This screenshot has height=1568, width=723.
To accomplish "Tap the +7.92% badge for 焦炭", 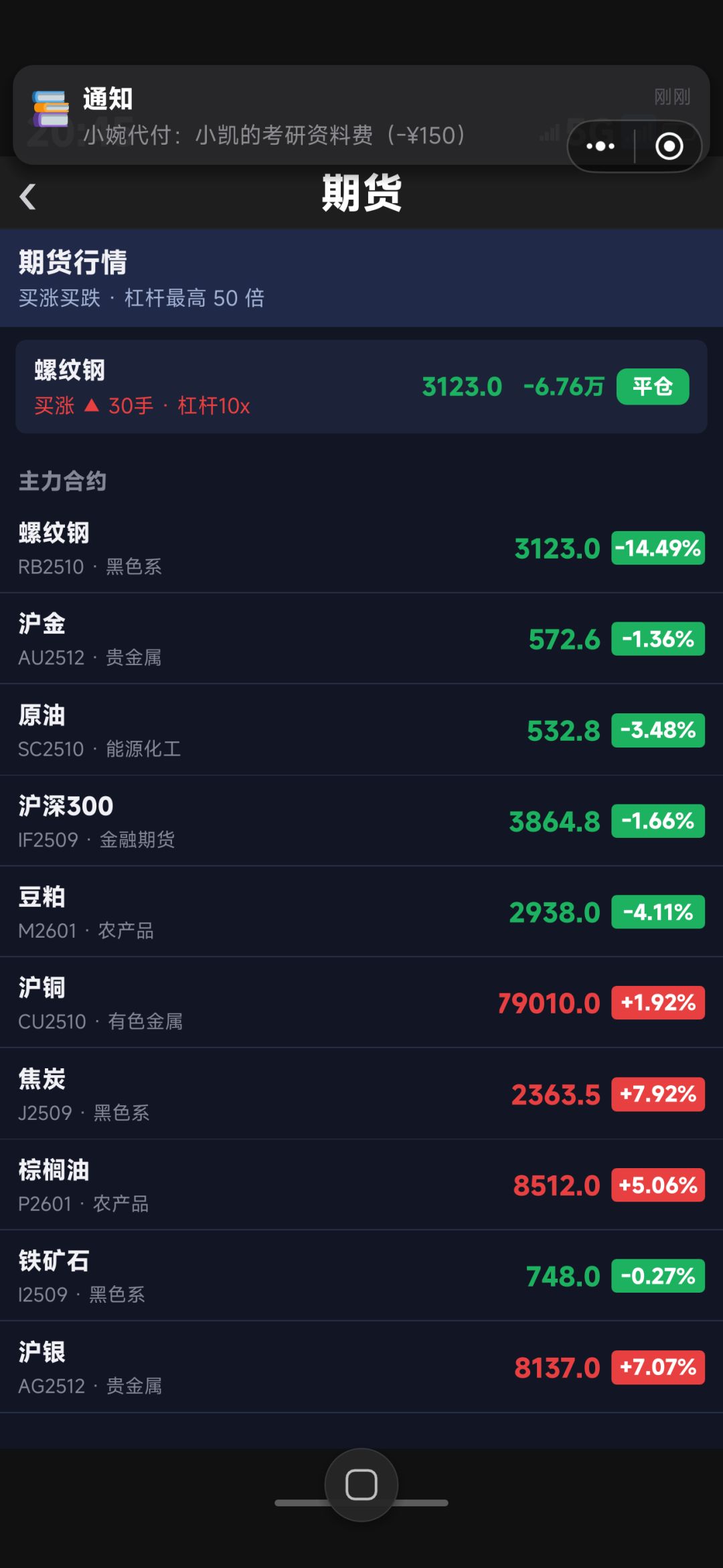I will (658, 1094).
